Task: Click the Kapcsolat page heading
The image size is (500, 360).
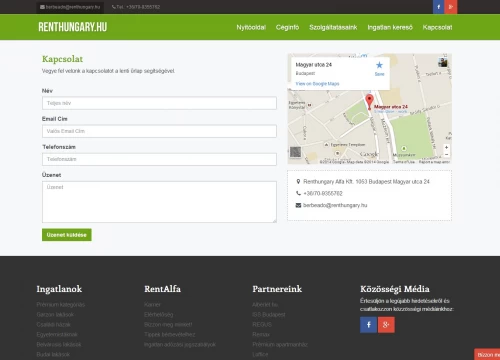Action: [x=62, y=59]
